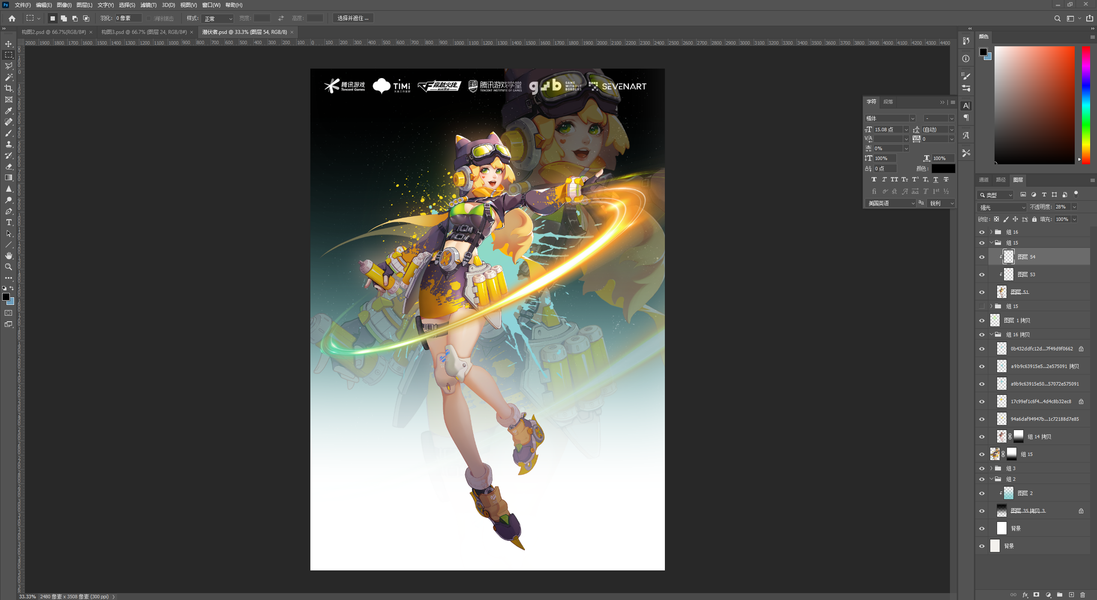Hide layer 图层 1 拷贝
Viewport: 1097px width, 600px height.
[x=982, y=320]
